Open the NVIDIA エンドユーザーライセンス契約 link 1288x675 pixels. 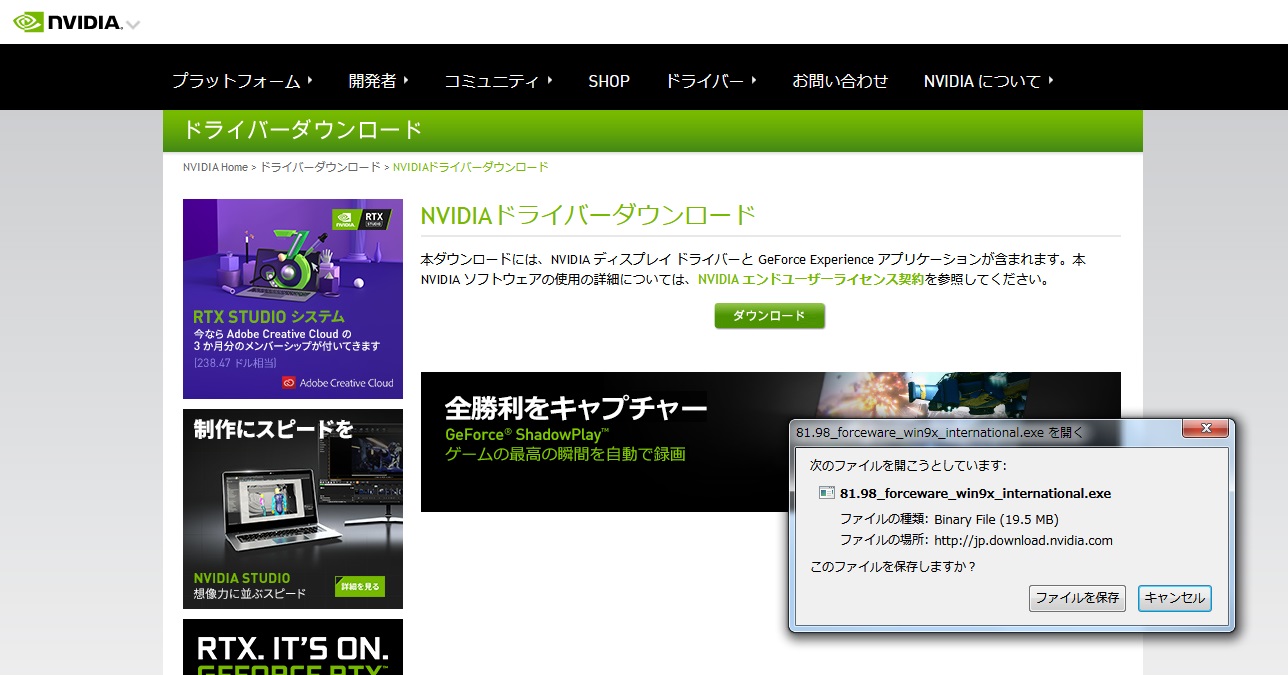point(811,280)
